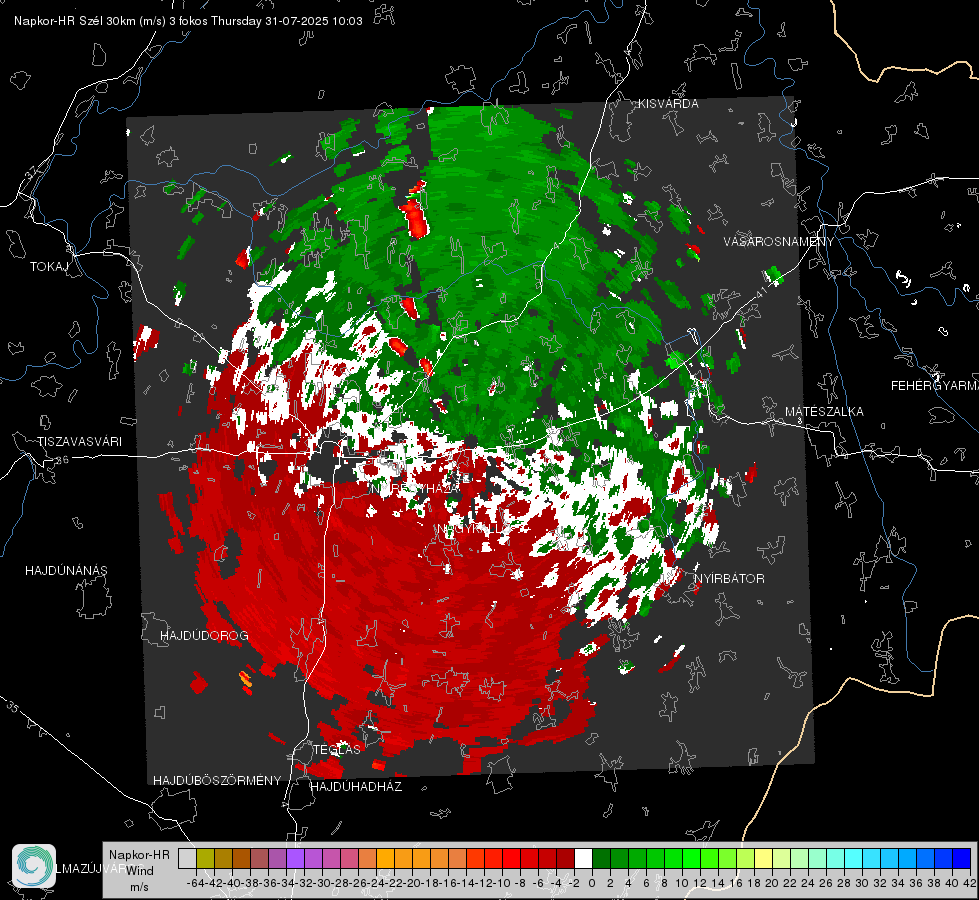Click the TISZAVASVÁRI label

(x=79, y=442)
